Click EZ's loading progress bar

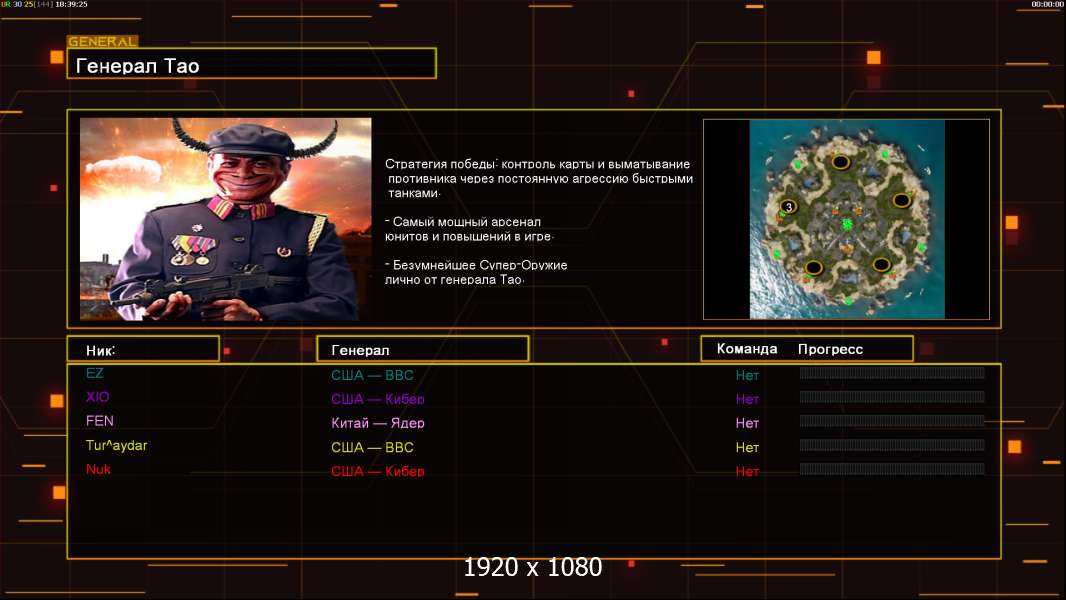(892, 372)
